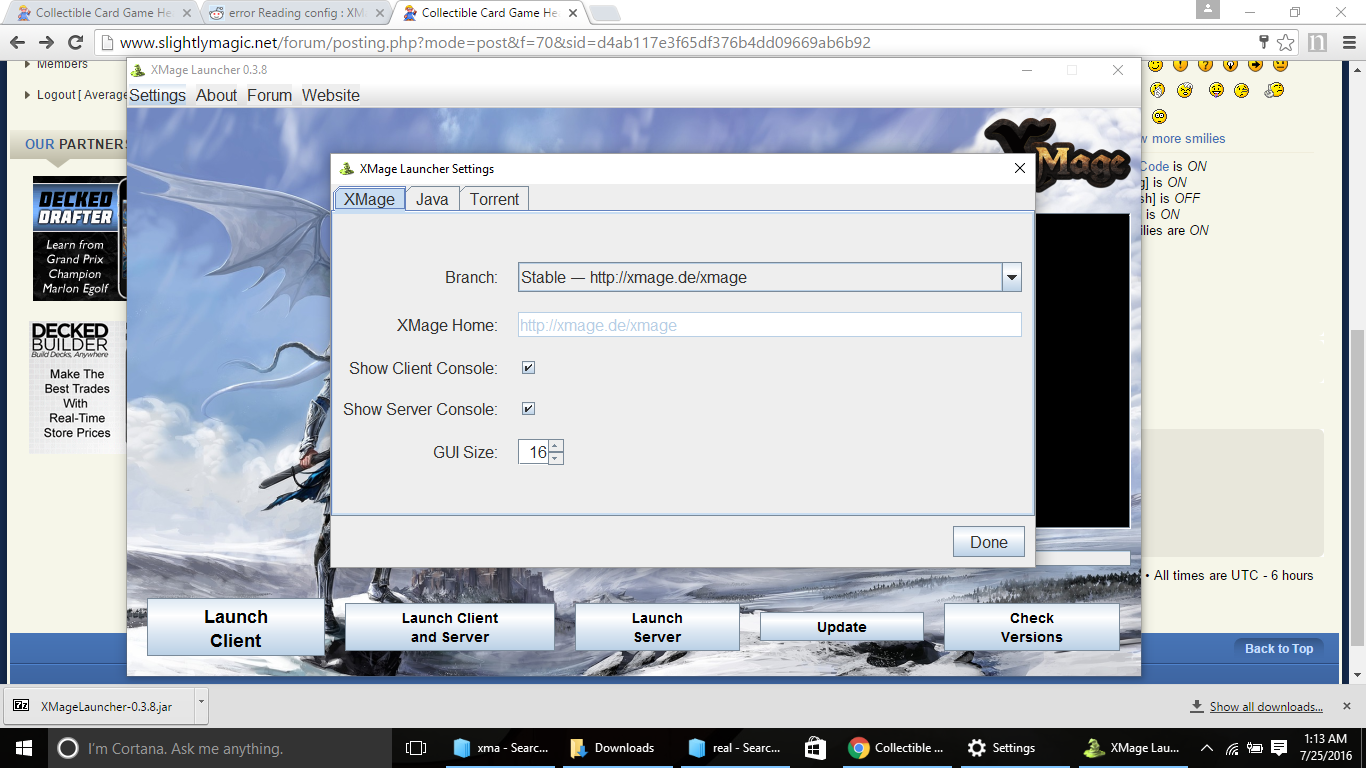Click the Back to Top button
Viewport: 1366px width, 768px height.
pyautogui.click(x=1279, y=649)
